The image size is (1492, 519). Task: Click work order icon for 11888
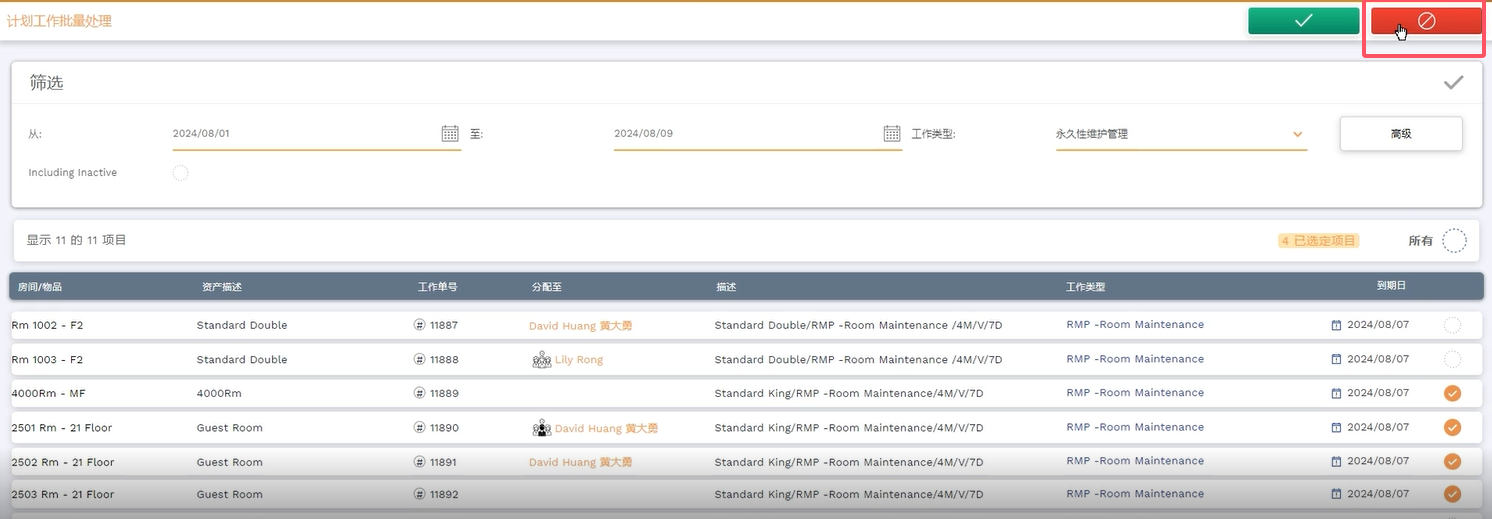[419, 359]
